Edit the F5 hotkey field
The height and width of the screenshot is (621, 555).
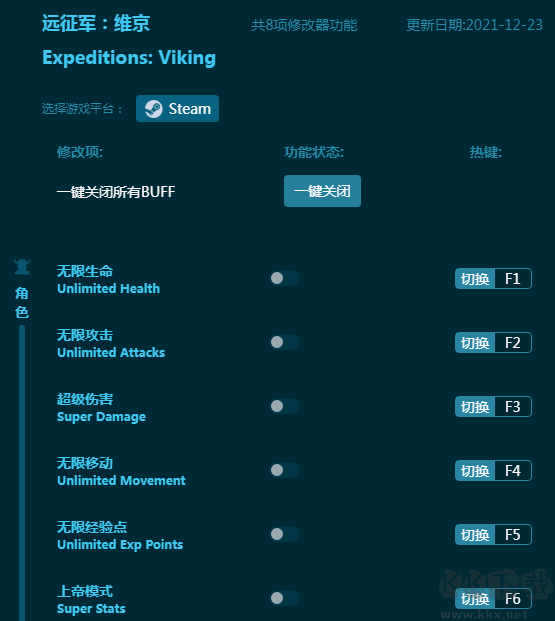pos(513,535)
